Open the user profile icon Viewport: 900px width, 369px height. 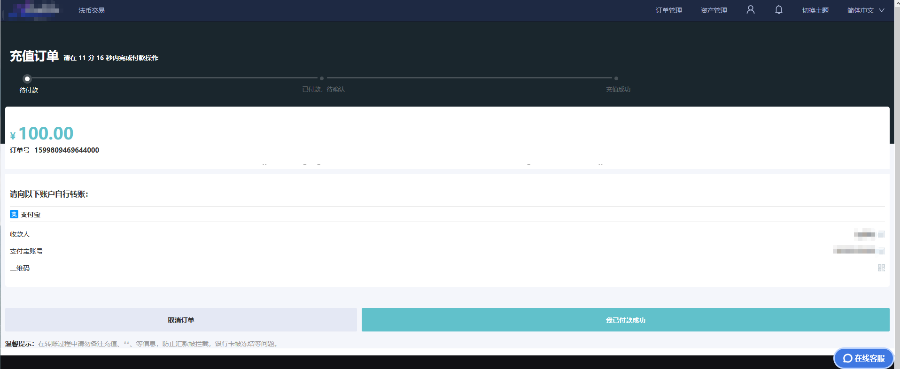pyautogui.click(x=750, y=10)
